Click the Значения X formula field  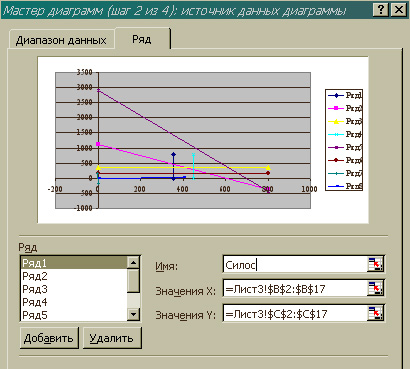pyautogui.click(x=295, y=289)
